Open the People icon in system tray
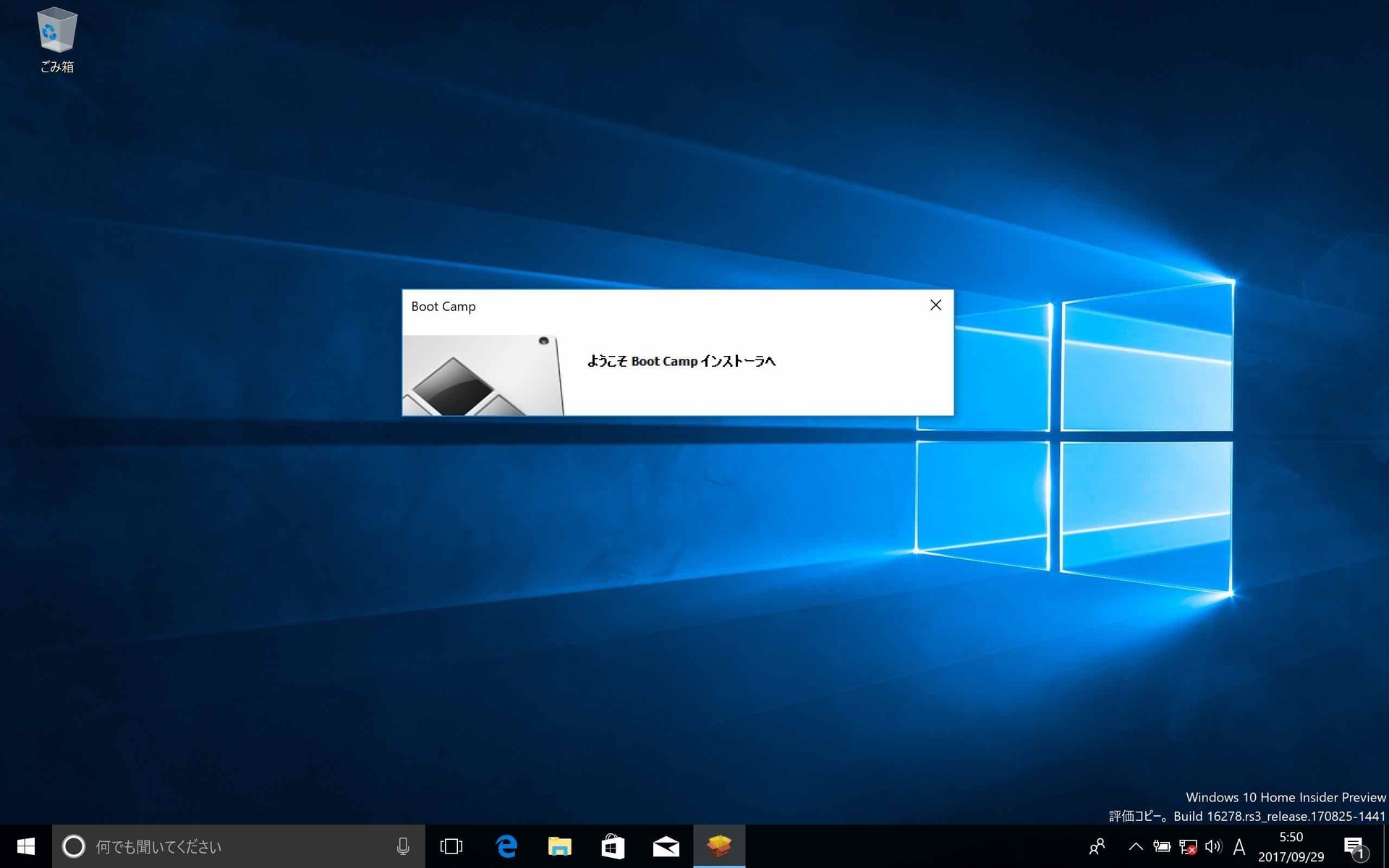This screenshot has width=1389, height=868. [x=1097, y=846]
